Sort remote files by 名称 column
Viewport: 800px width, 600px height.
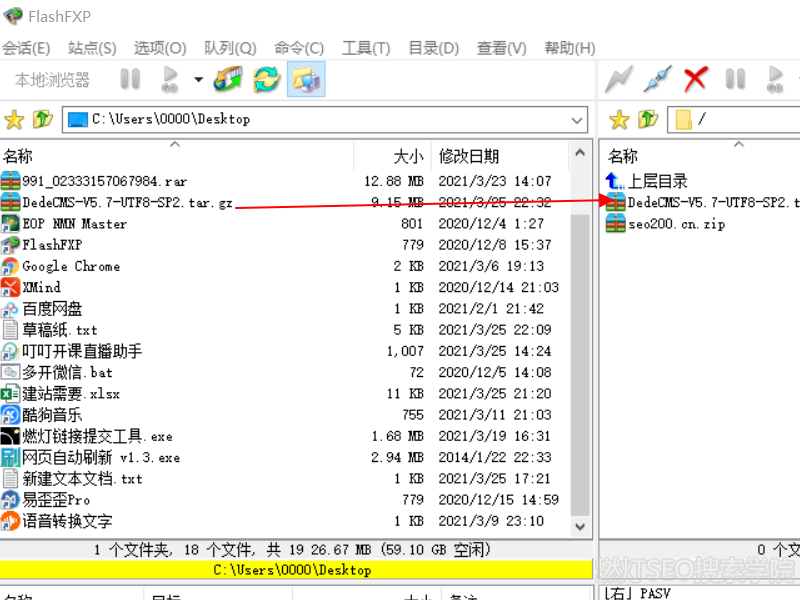(699, 156)
